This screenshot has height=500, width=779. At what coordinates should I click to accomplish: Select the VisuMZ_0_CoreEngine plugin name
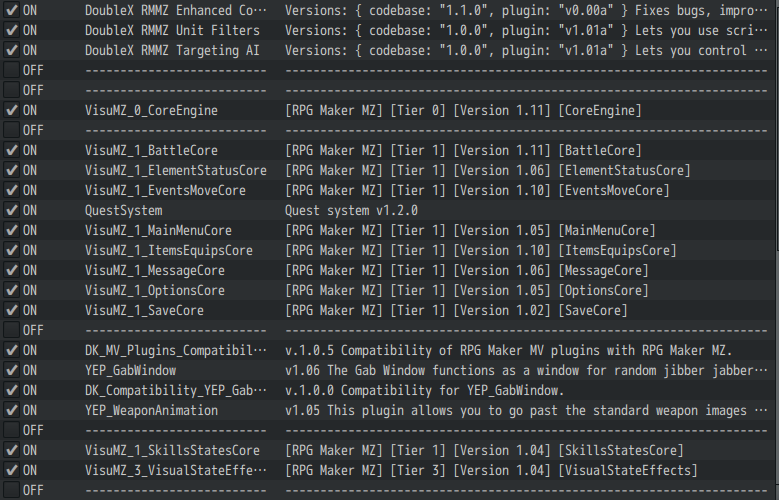pos(151,110)
